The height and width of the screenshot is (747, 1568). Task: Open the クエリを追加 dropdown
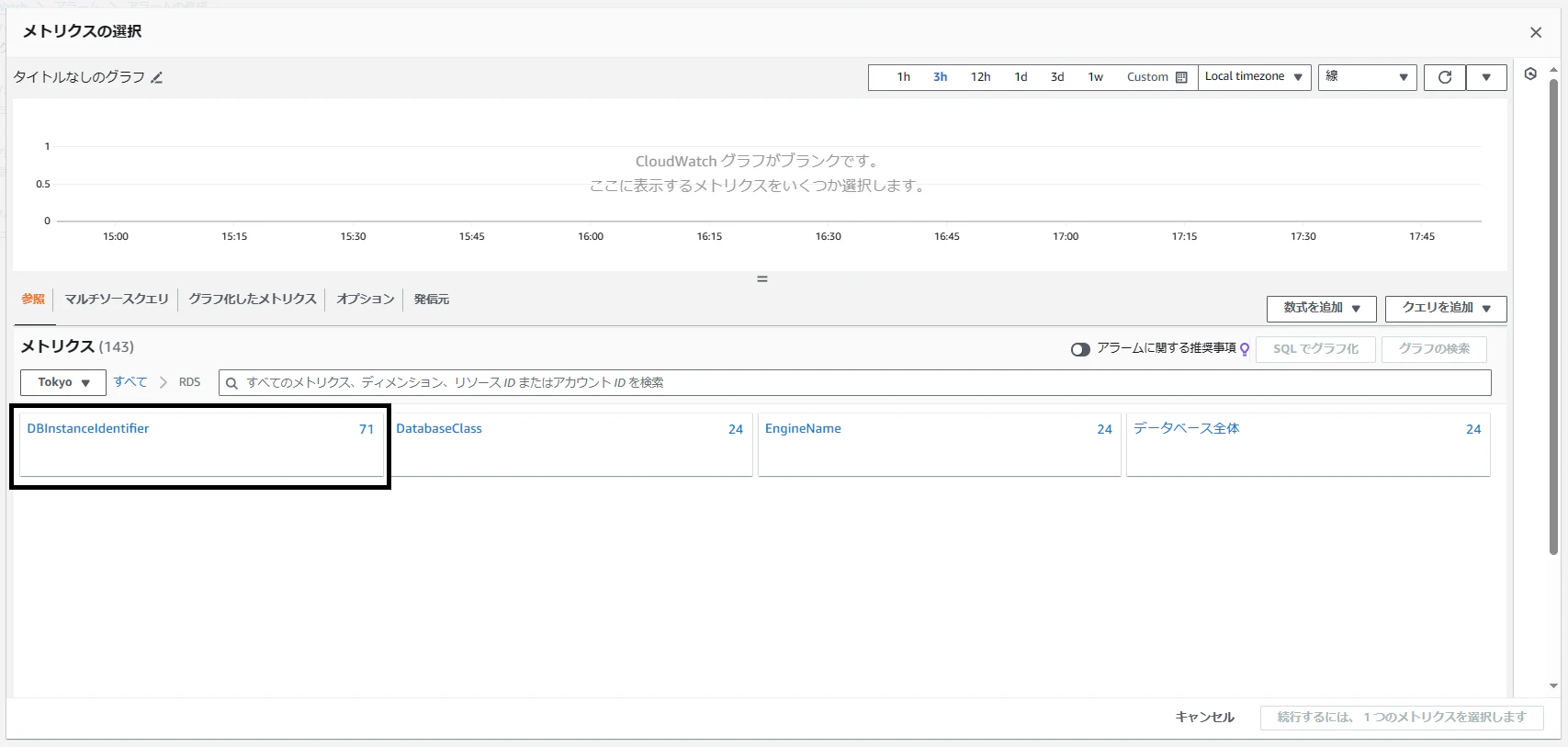point(1446,309)
